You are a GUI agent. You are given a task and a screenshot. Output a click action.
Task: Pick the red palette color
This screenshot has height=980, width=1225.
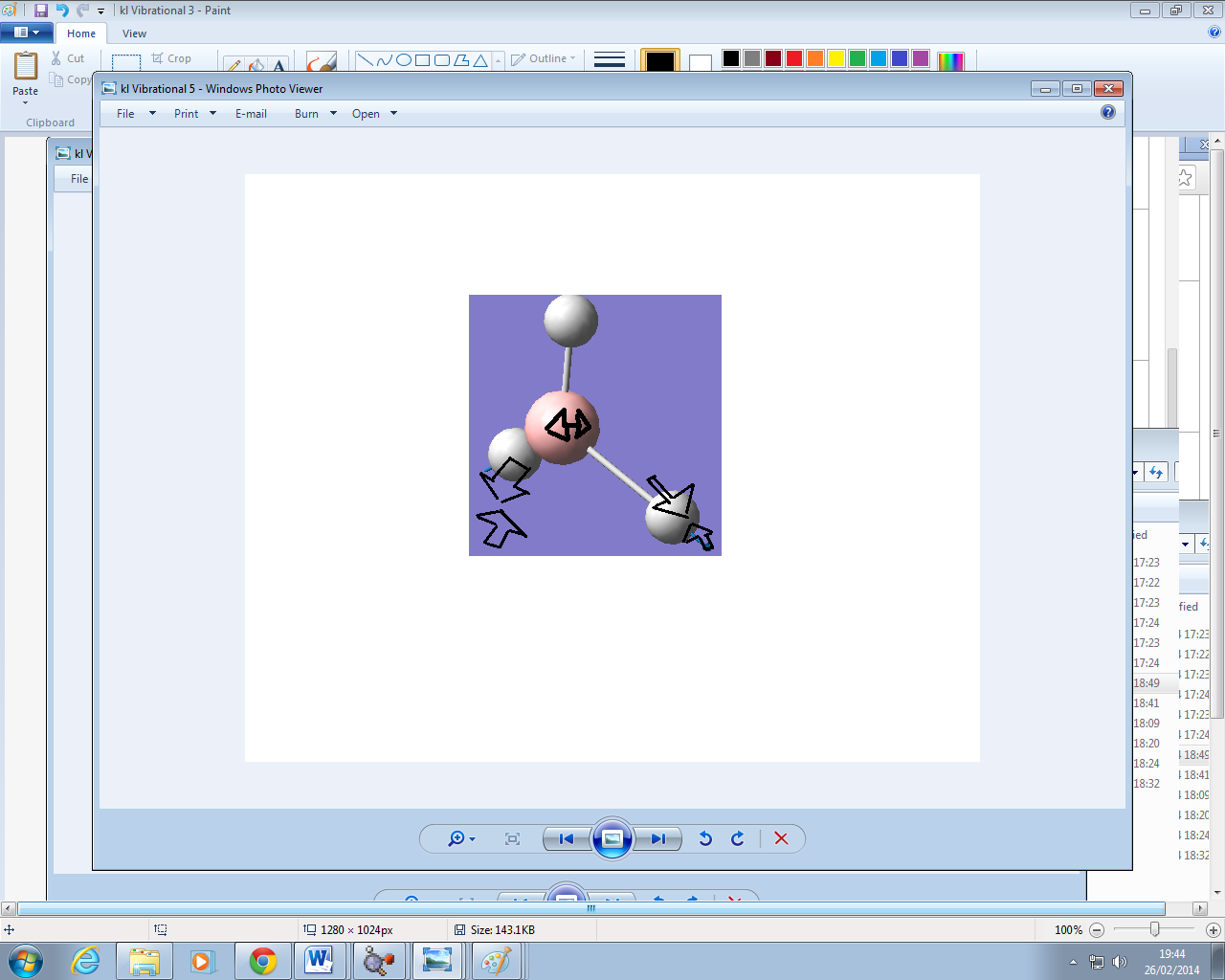click(794, 59)
